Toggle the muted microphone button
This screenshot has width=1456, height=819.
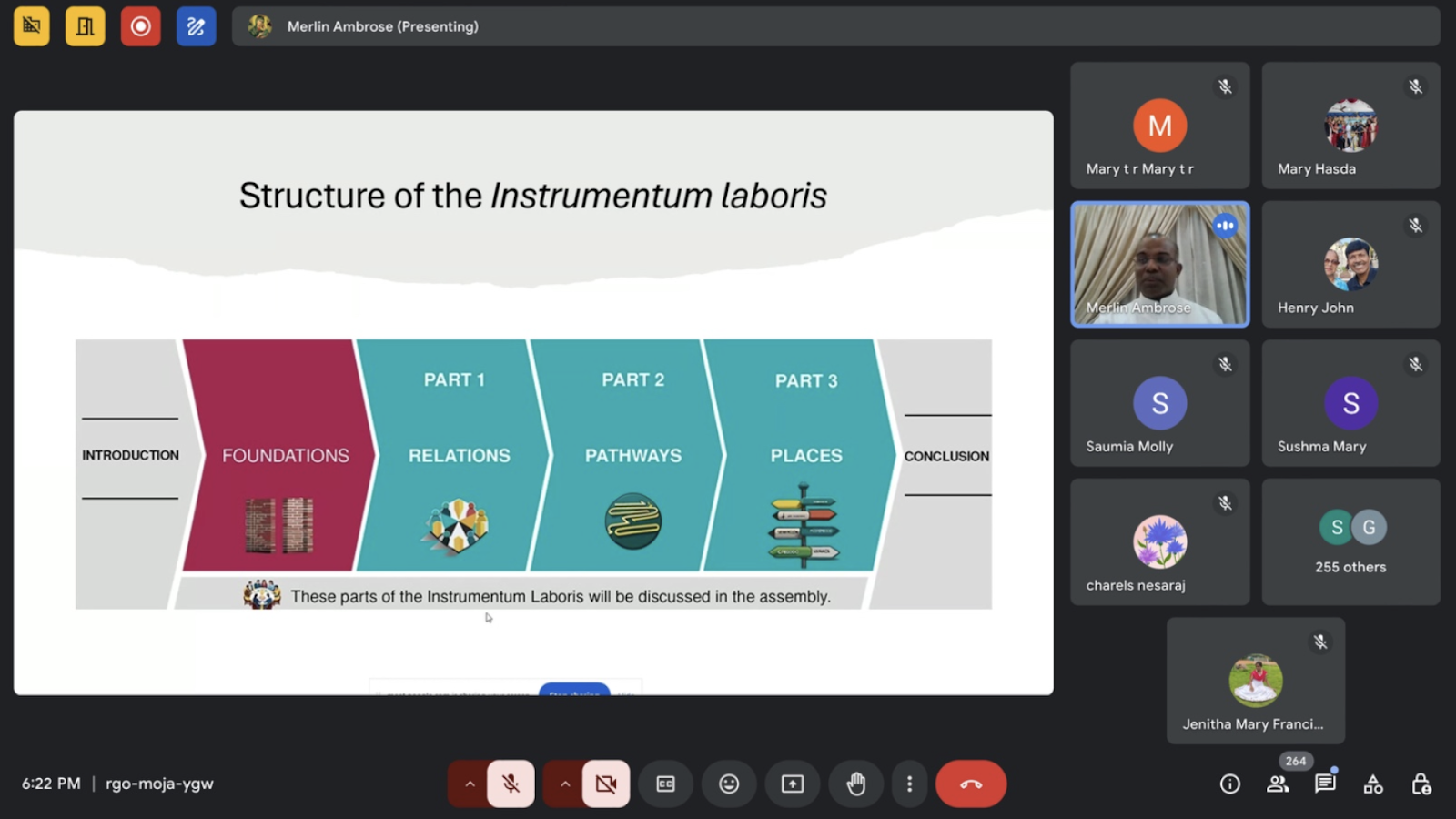point(511,784)
